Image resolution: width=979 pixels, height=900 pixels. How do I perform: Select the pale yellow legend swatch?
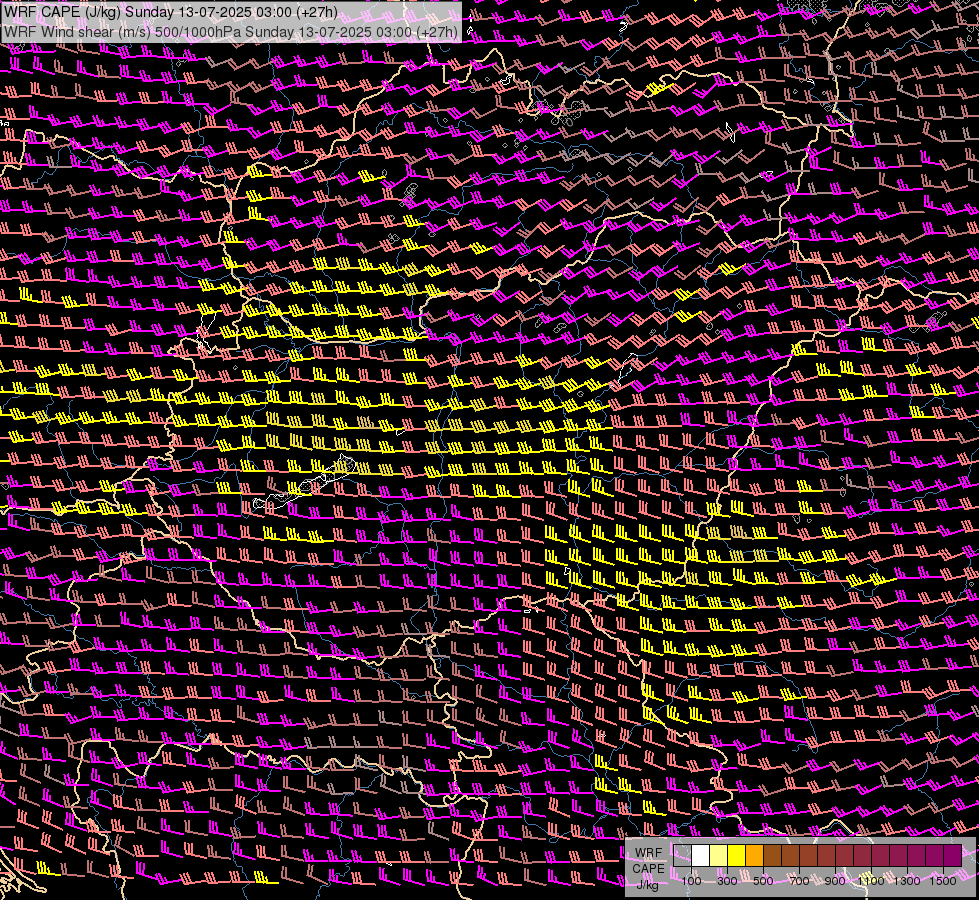[x=719, y=856]
